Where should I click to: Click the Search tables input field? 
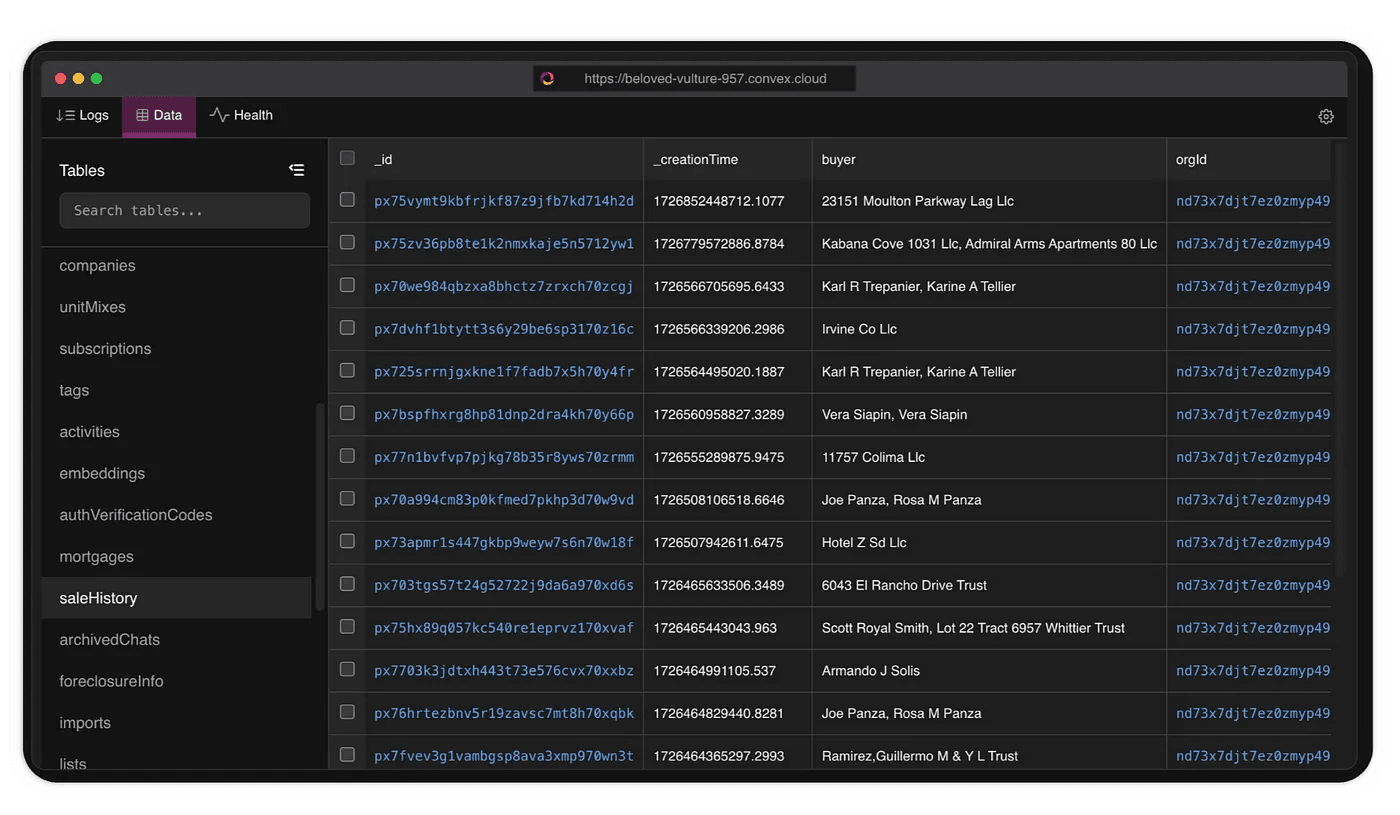pos(184,211)
